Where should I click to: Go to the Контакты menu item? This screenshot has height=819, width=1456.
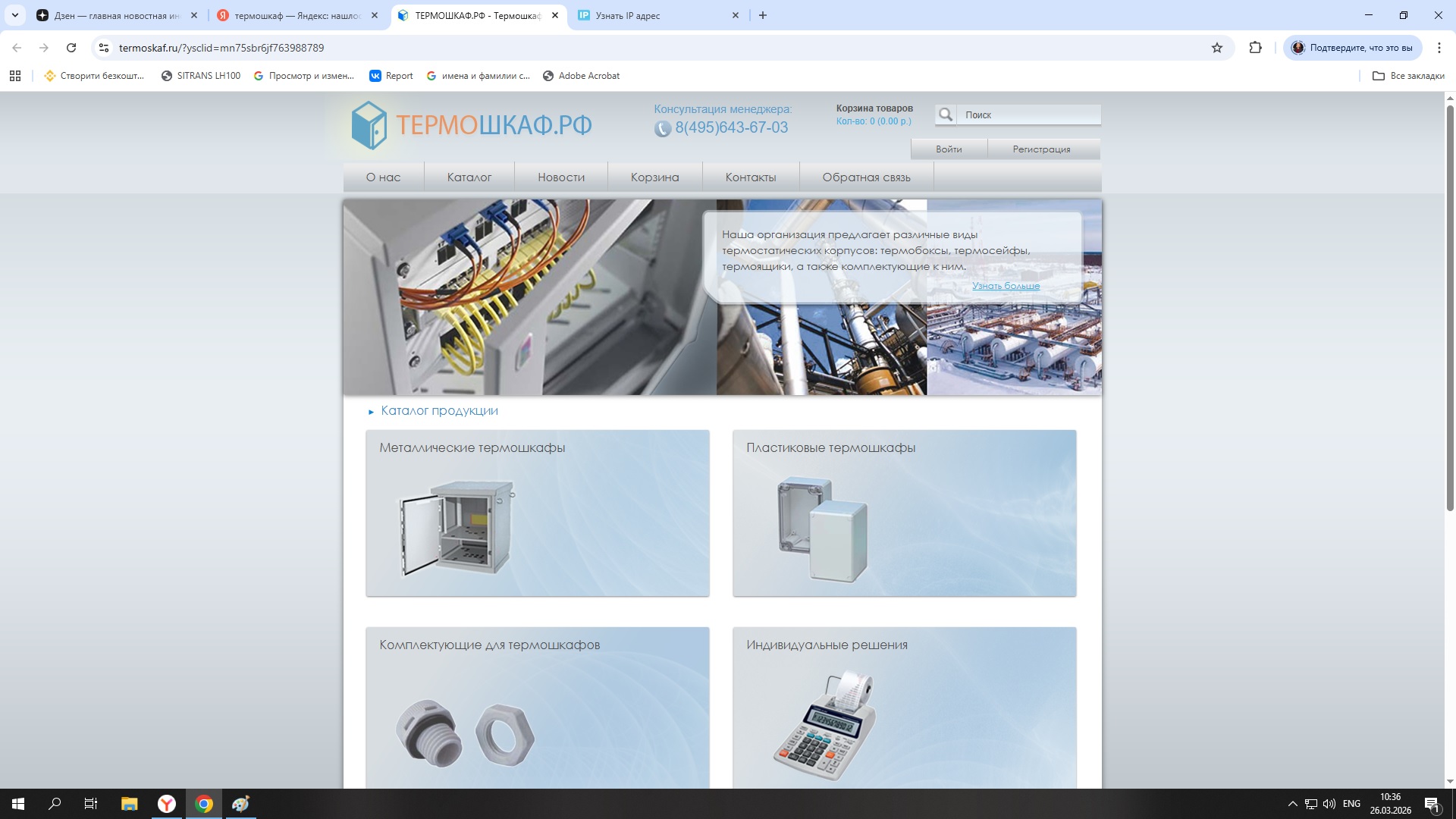750,177
